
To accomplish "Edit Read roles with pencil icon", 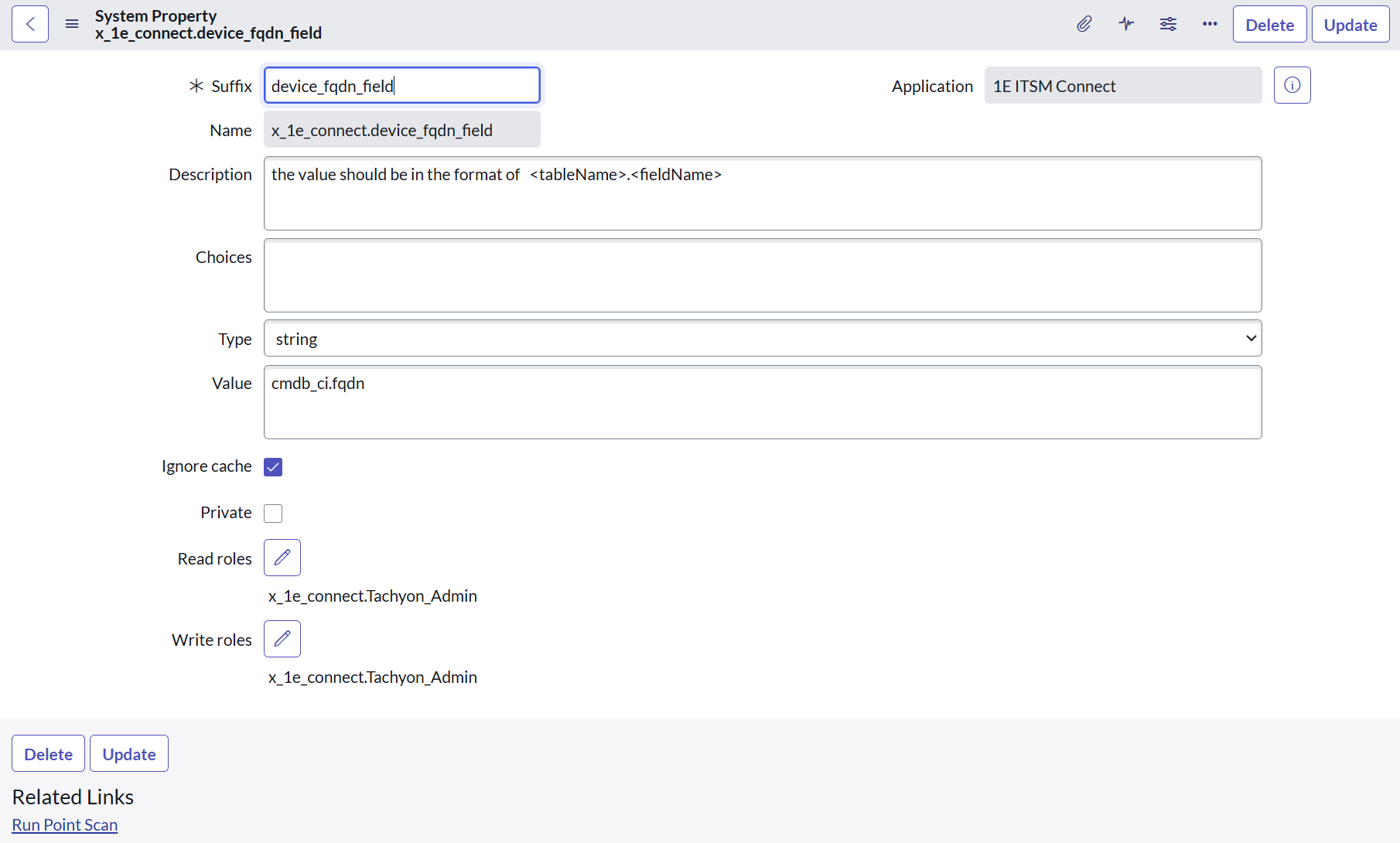I will 282,558.
